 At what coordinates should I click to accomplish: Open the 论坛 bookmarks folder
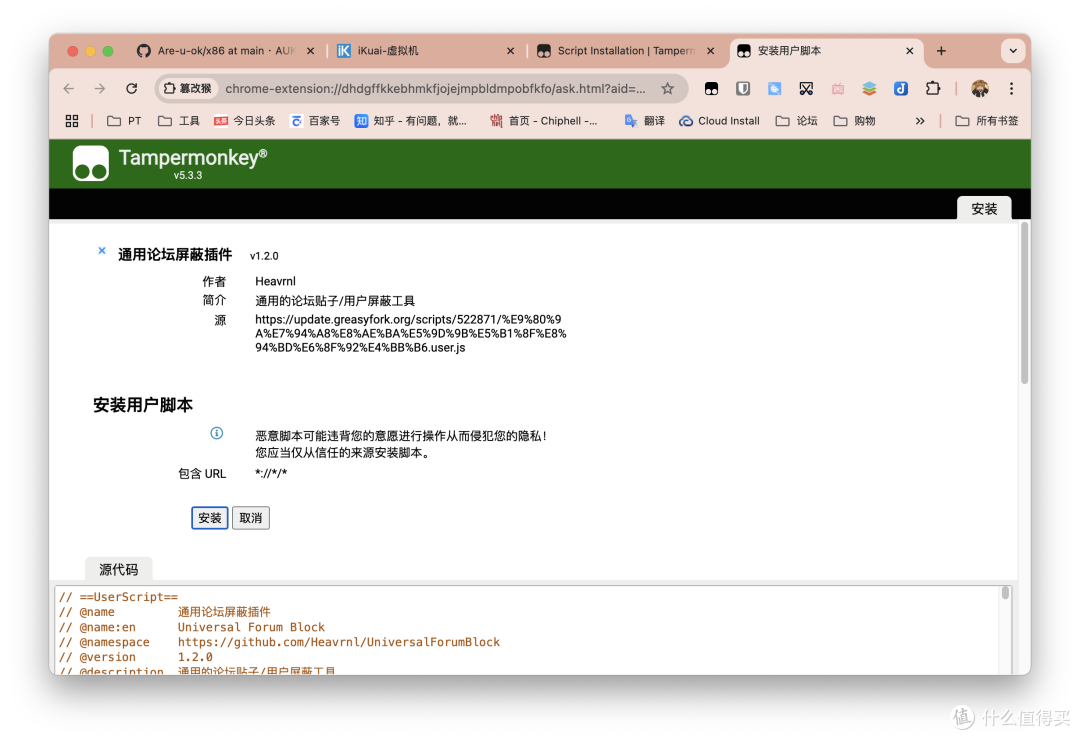[x=796, y=121]
